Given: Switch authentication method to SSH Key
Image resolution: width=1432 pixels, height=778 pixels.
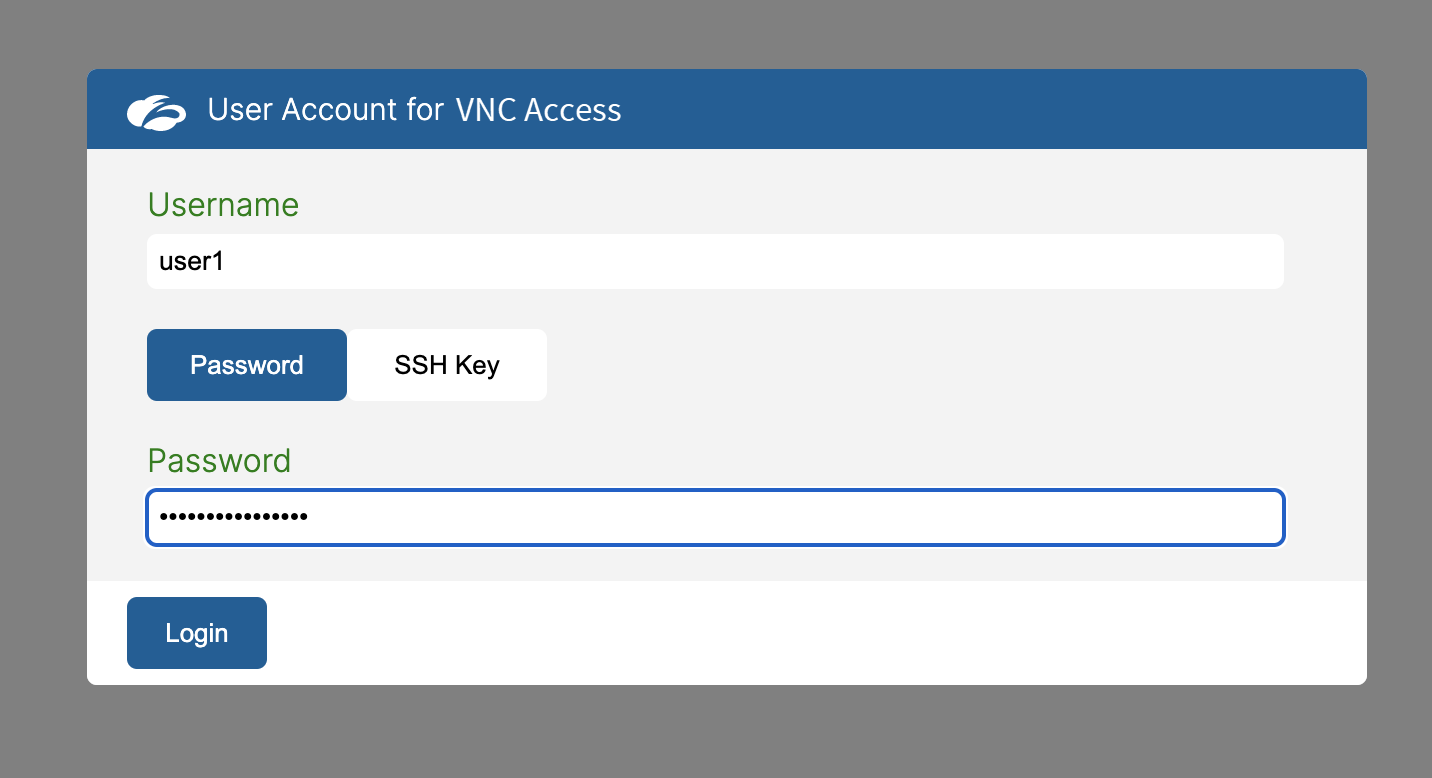Looking at the screenshot, I should point(447,365).
